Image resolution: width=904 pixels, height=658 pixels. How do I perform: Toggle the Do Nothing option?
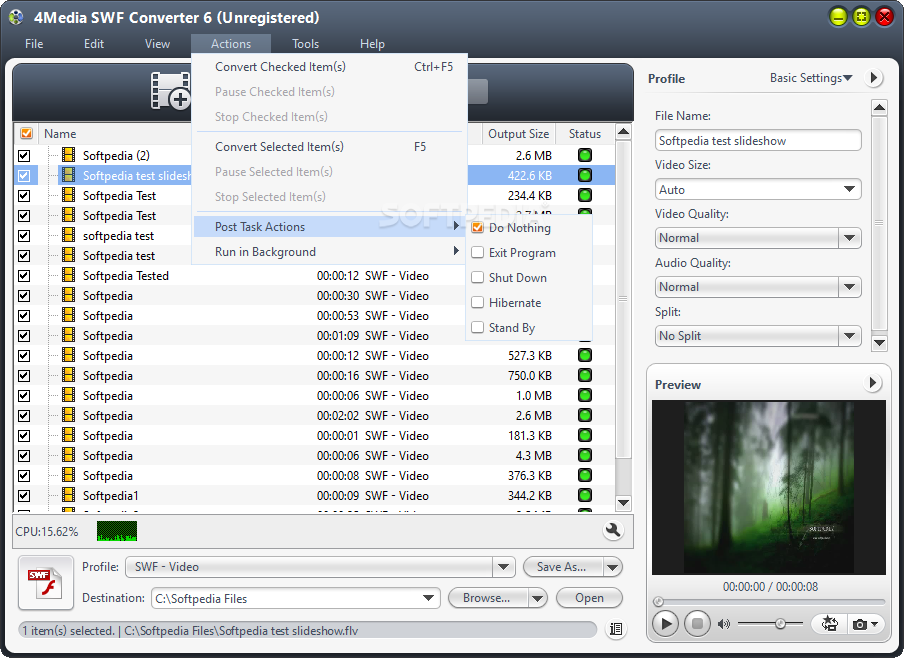pos(477,227)
